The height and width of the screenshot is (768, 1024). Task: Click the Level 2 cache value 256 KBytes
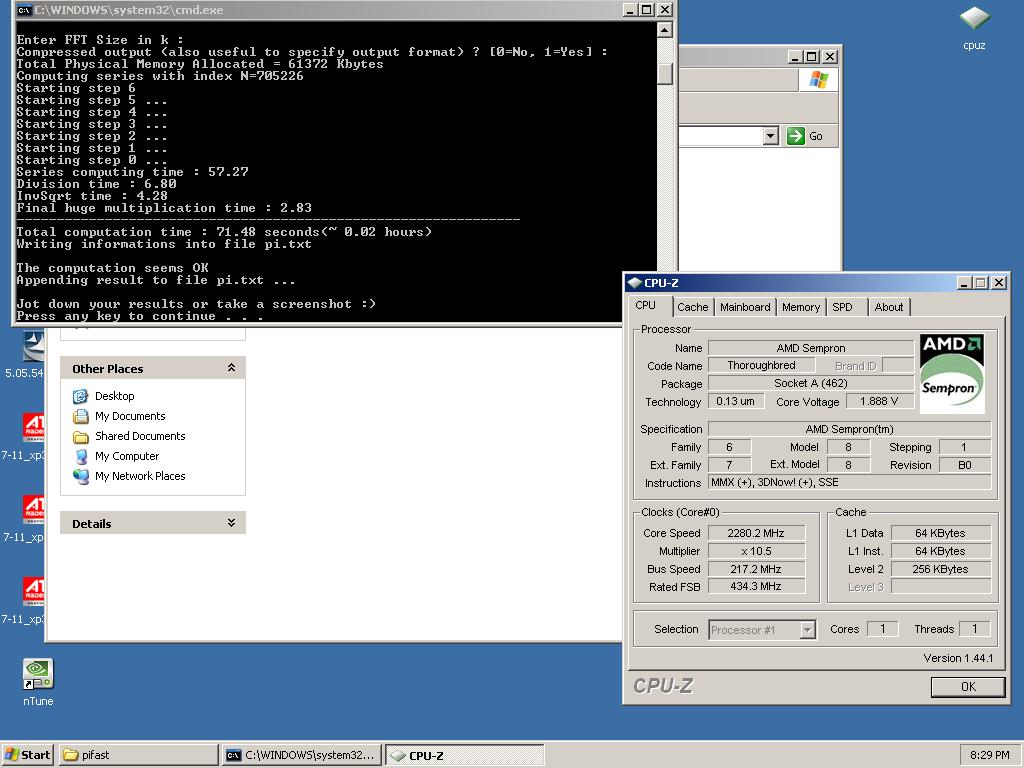click(x=940, y=569)
